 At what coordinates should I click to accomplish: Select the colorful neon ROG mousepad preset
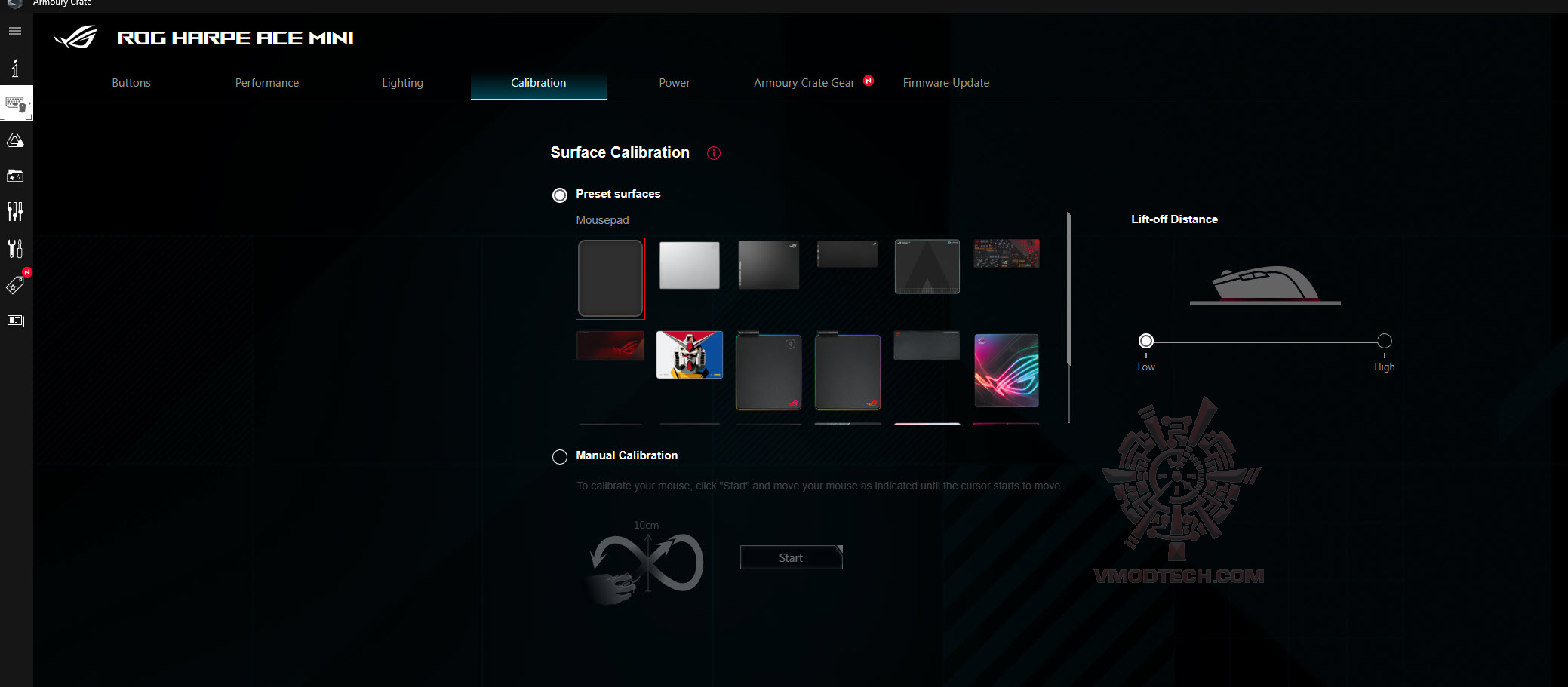tap(1007, 370)
